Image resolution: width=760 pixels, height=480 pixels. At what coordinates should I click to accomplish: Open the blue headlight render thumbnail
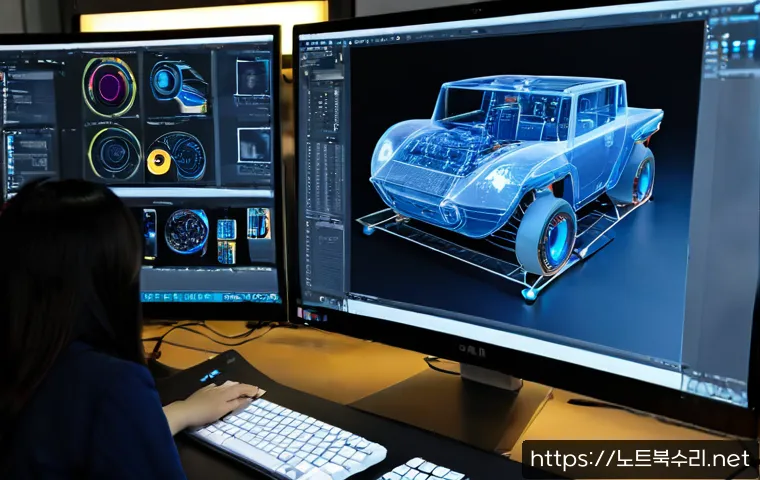[x=178, y=87]
